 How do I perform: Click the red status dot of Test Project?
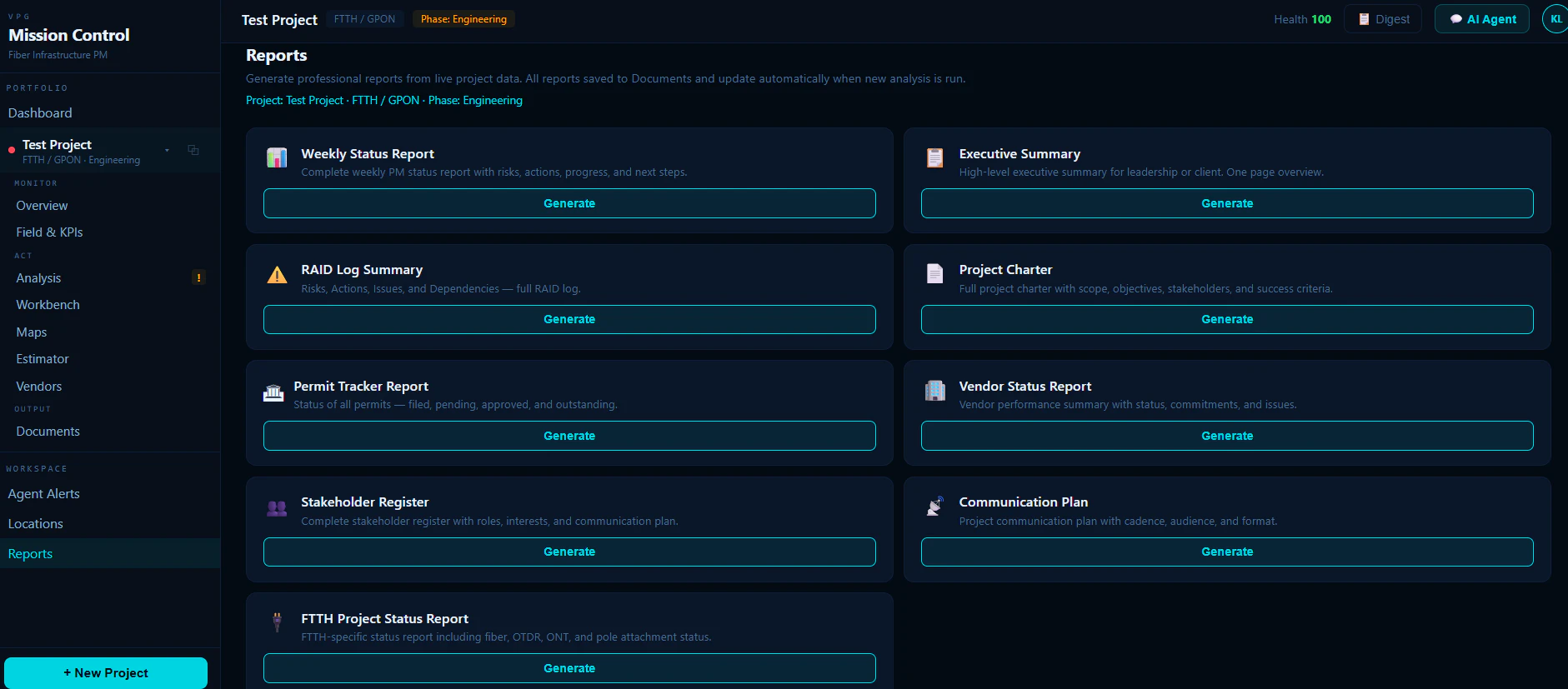coord(12,150)
